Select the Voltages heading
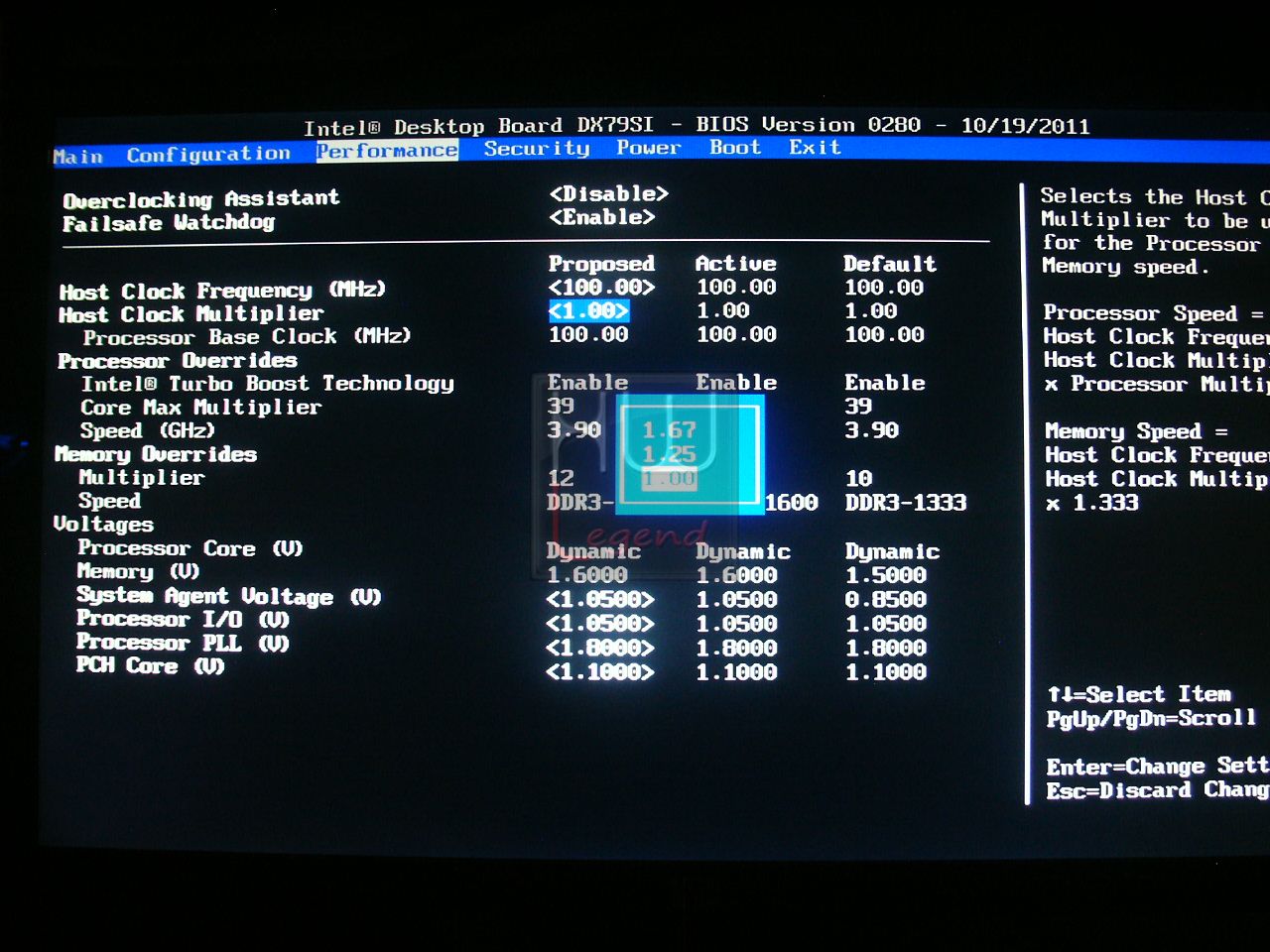Viewport: 1270px width, 952px height. 103,525
